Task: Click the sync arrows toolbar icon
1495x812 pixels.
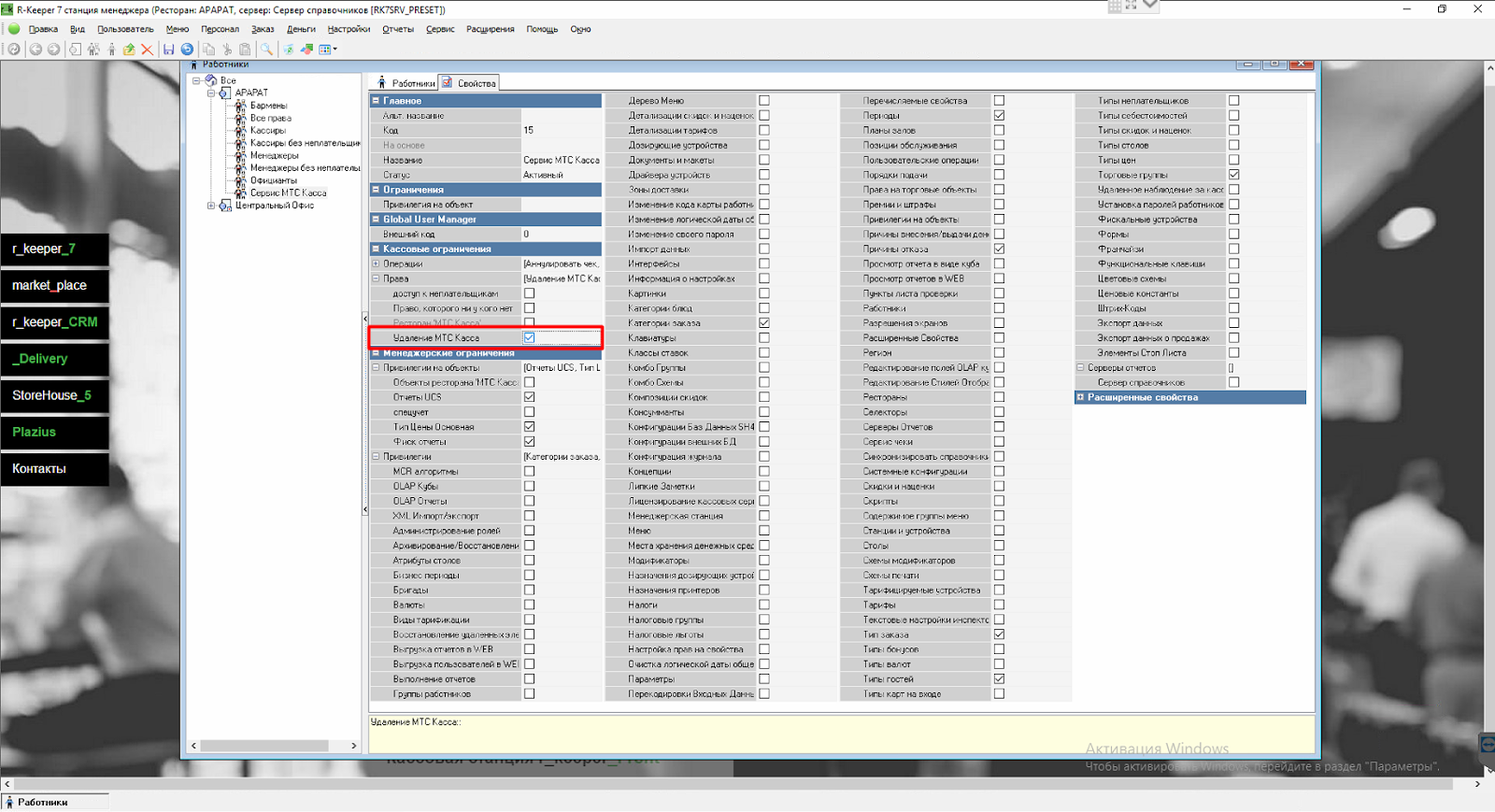Action: coord(288,50)
